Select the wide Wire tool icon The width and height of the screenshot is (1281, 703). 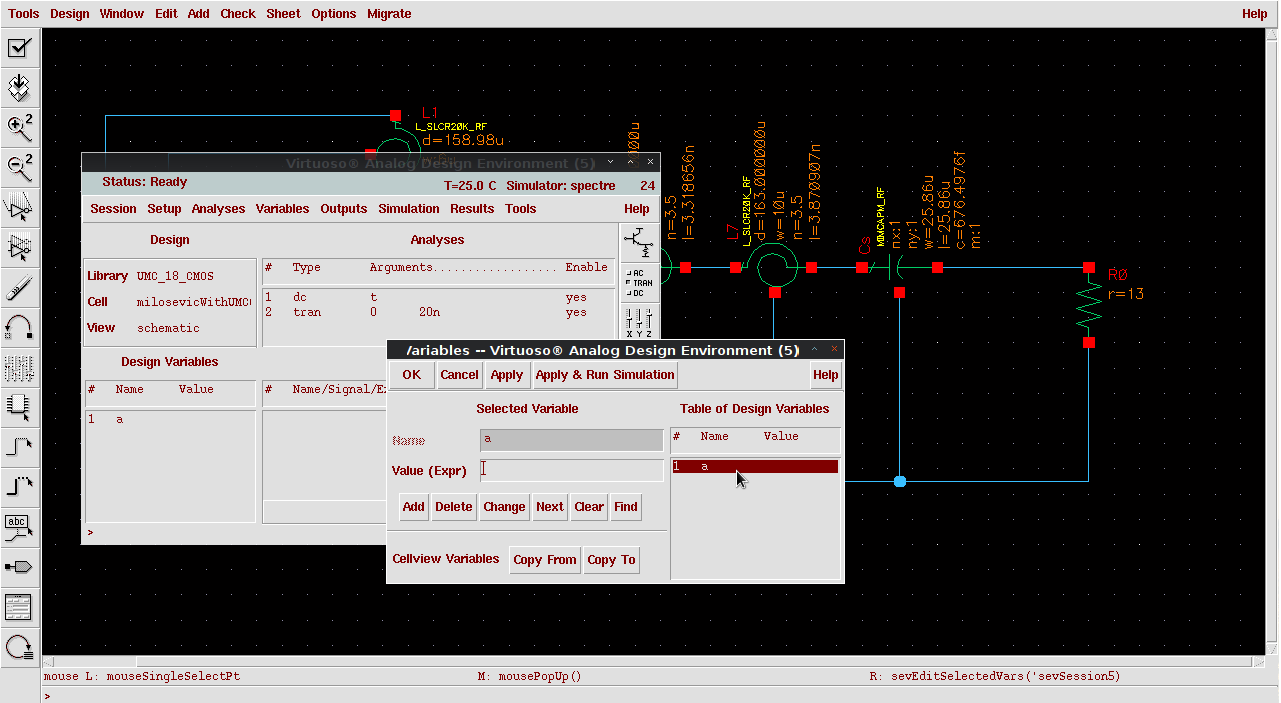(x=19, y=487)
